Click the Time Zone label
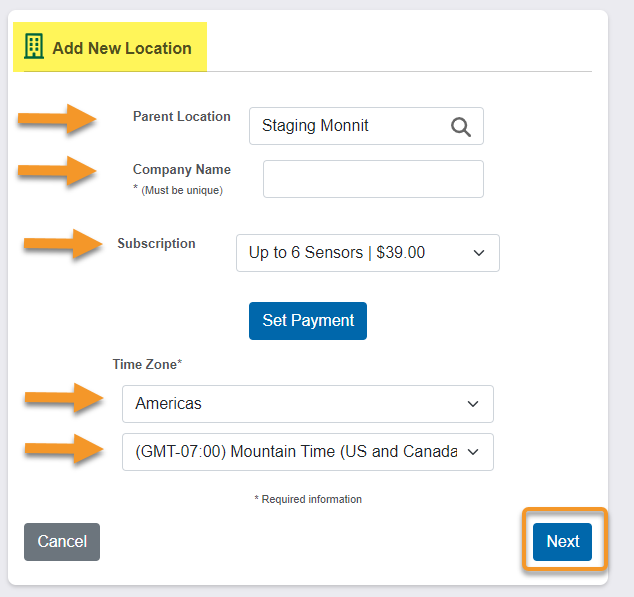634x597 pixels. (147, 364)
